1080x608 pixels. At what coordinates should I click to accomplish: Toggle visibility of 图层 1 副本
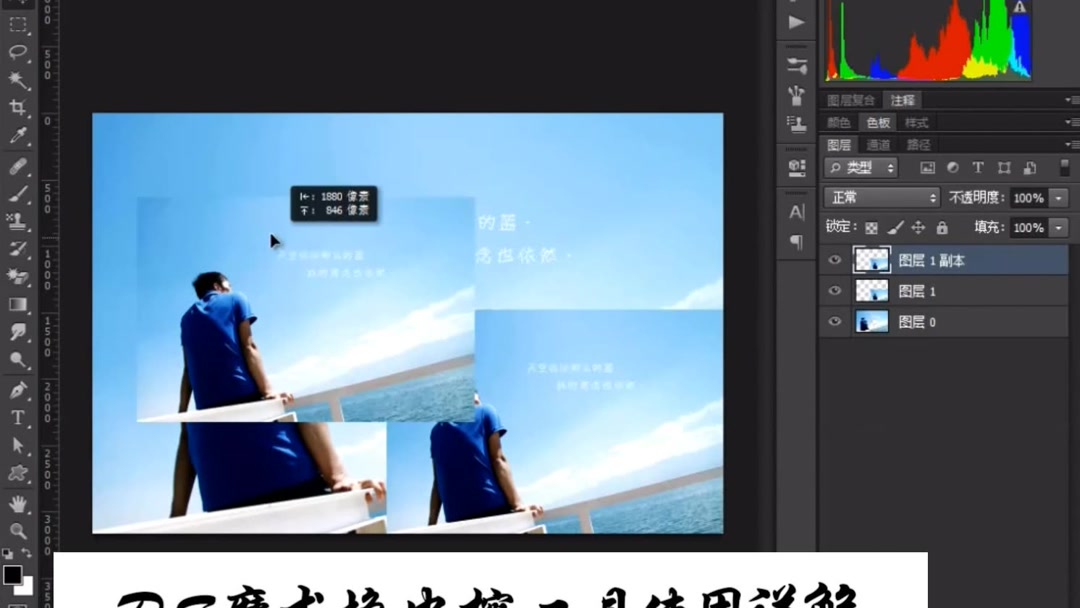(835, 259)
